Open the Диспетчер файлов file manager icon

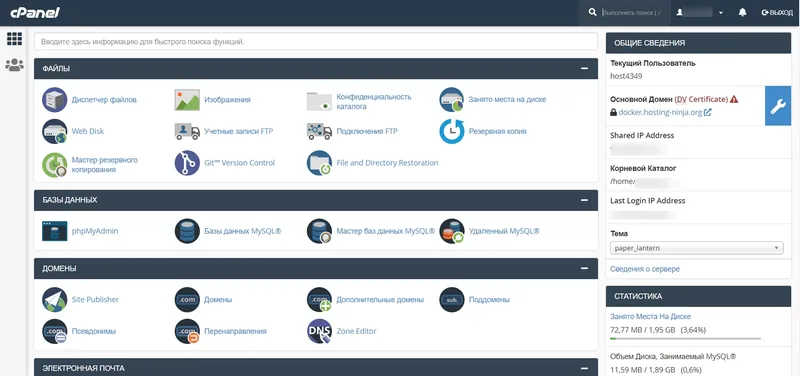(55, 99)
